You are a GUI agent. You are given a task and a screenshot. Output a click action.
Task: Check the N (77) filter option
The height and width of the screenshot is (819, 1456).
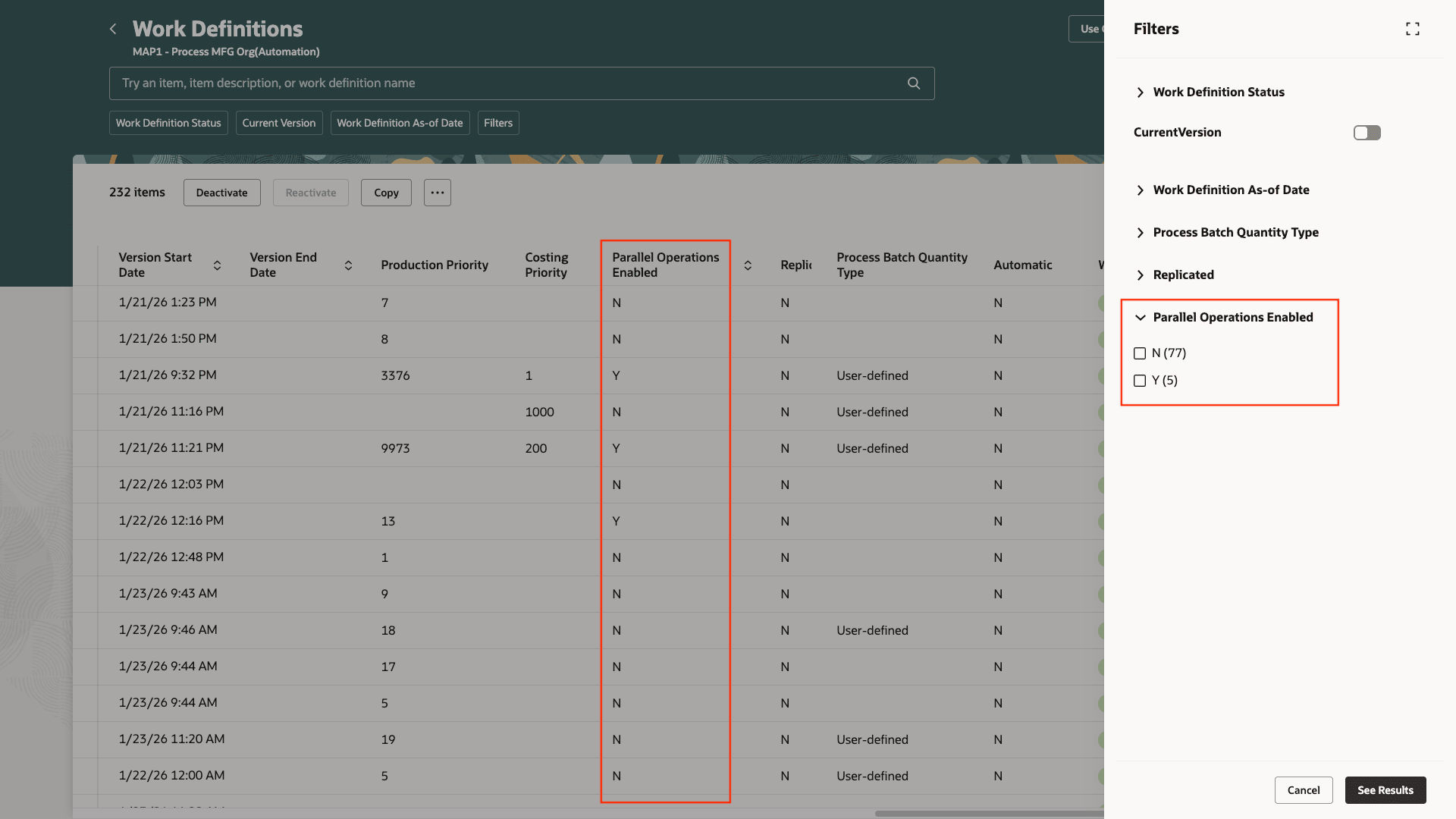pos(1140,353)
